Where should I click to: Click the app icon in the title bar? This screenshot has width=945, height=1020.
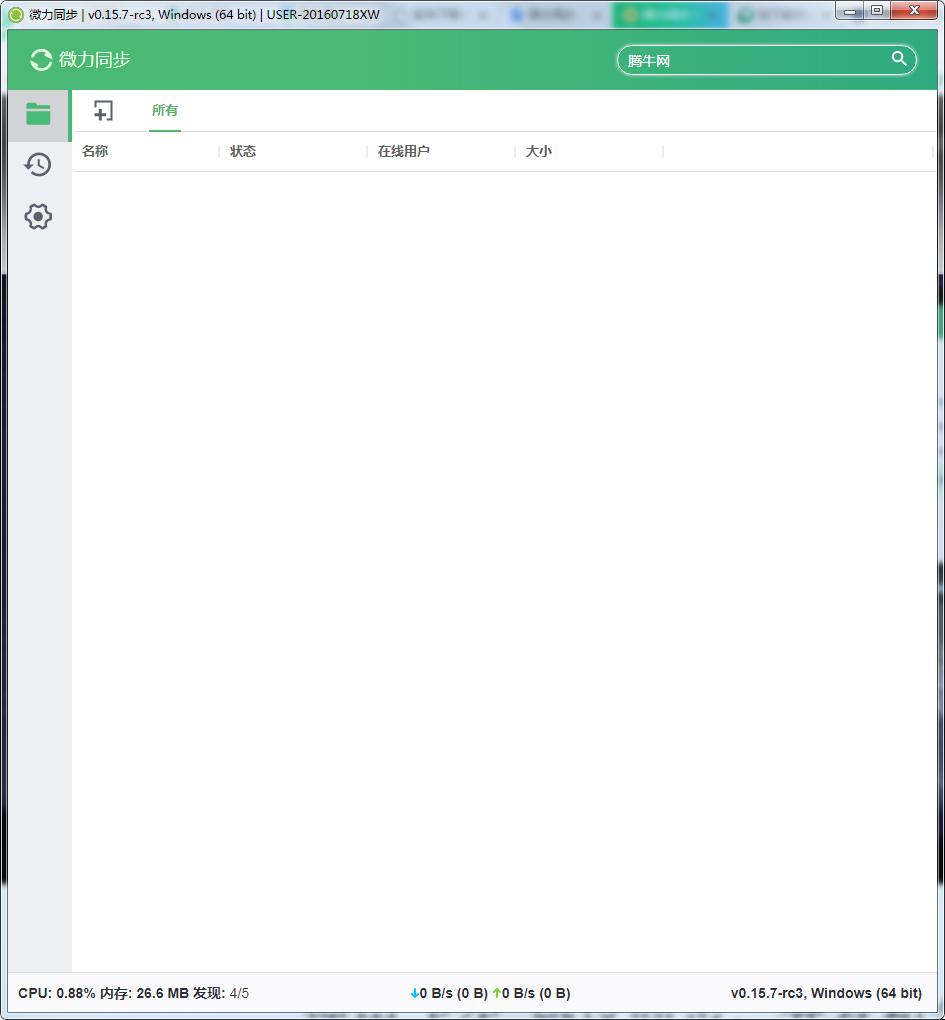pos(15,14)
